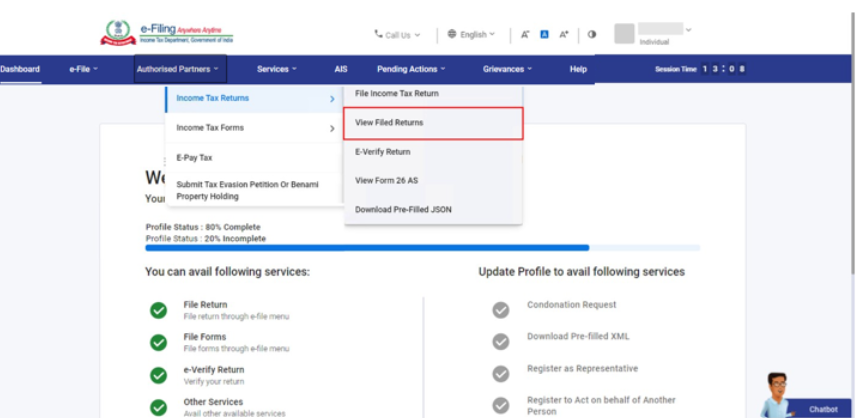Expand the Income Tax Forms submenu
Viewport: 856px width, 418px height.
coord(254,128)
